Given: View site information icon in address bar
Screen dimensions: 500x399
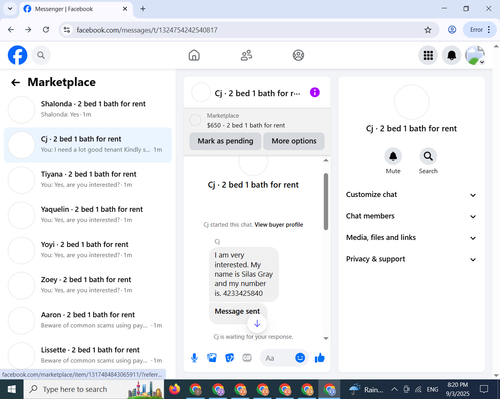Looking at the screenshot, I should click(67, 30).
